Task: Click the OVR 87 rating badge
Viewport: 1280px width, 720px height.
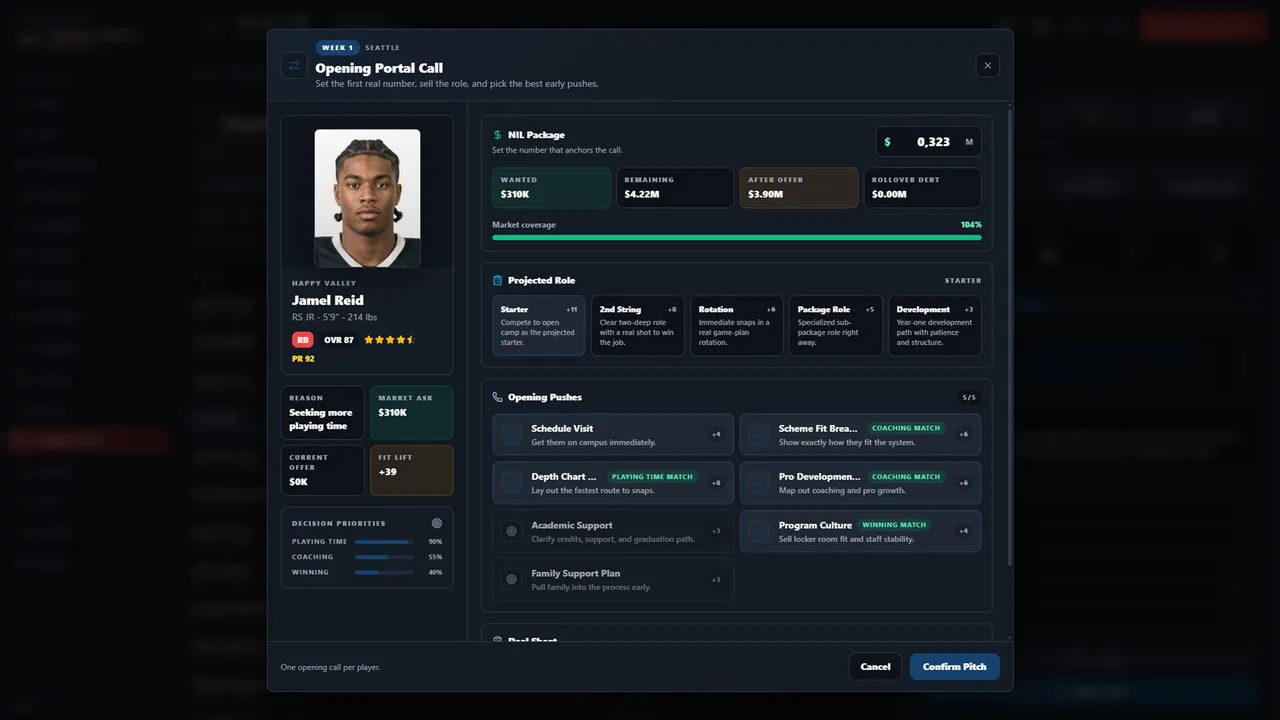Action: click(339, 340)
